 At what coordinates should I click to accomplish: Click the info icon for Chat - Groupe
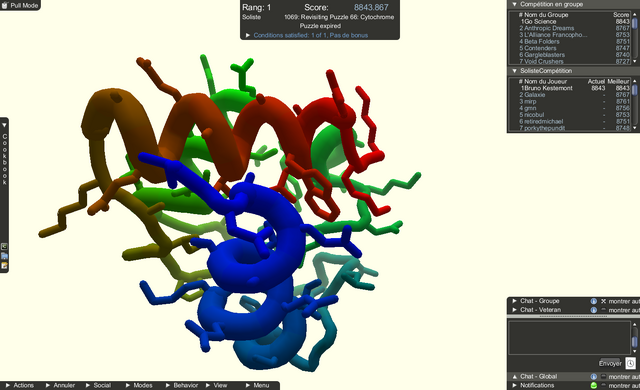coord(593,301)
